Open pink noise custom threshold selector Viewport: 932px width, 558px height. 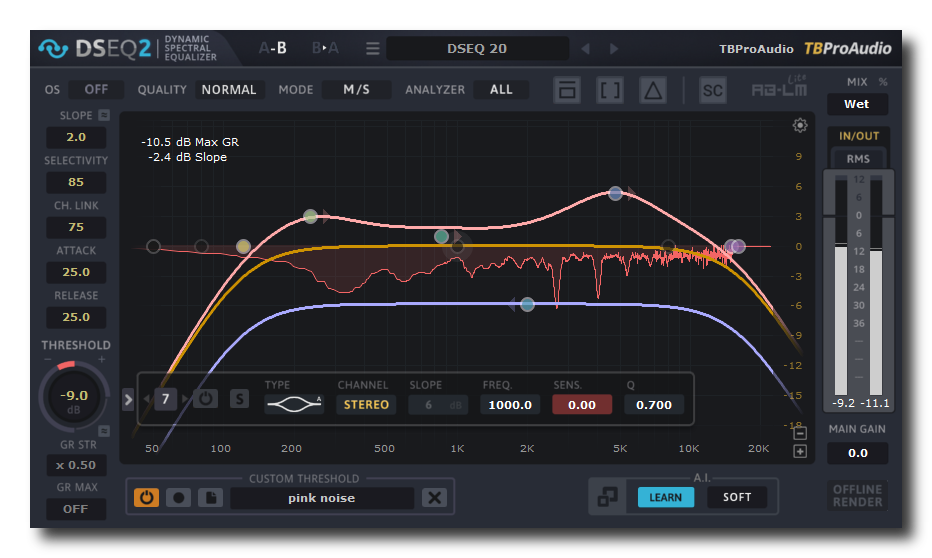point(322,498)
